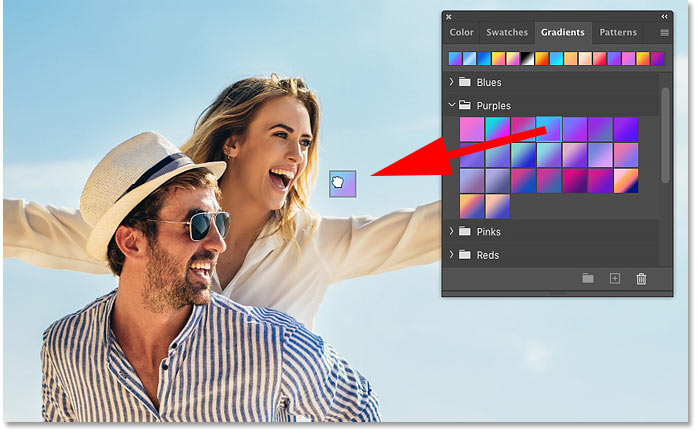Image resolution: width=698 pixels, height=433 pixels.
Task: Select the 'Blues' group label
Action: coord(489,82)
